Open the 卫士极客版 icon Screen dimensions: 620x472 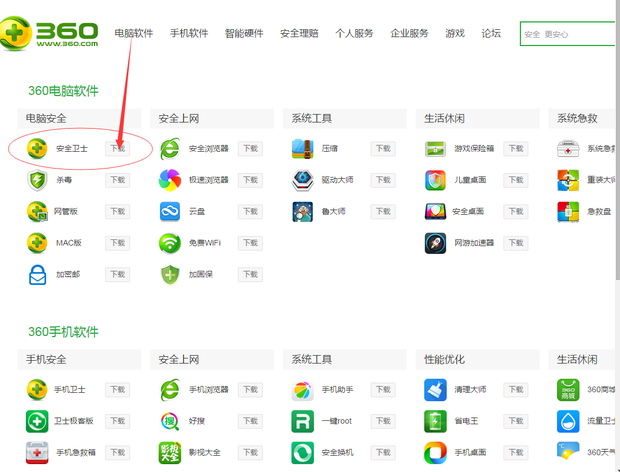37,421
